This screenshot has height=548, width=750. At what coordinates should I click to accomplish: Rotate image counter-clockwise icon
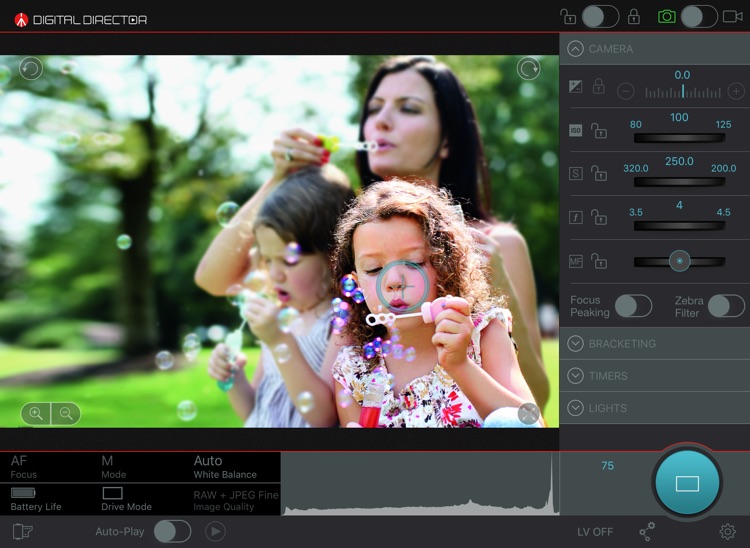click(31, 68)
